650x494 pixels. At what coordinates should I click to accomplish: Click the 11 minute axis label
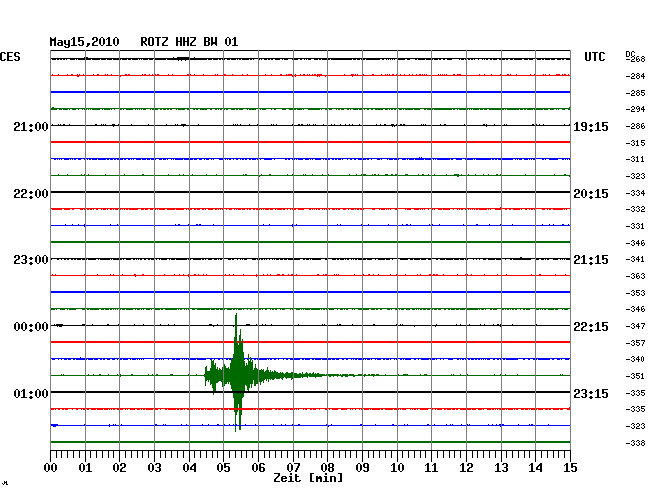point(431,468)
